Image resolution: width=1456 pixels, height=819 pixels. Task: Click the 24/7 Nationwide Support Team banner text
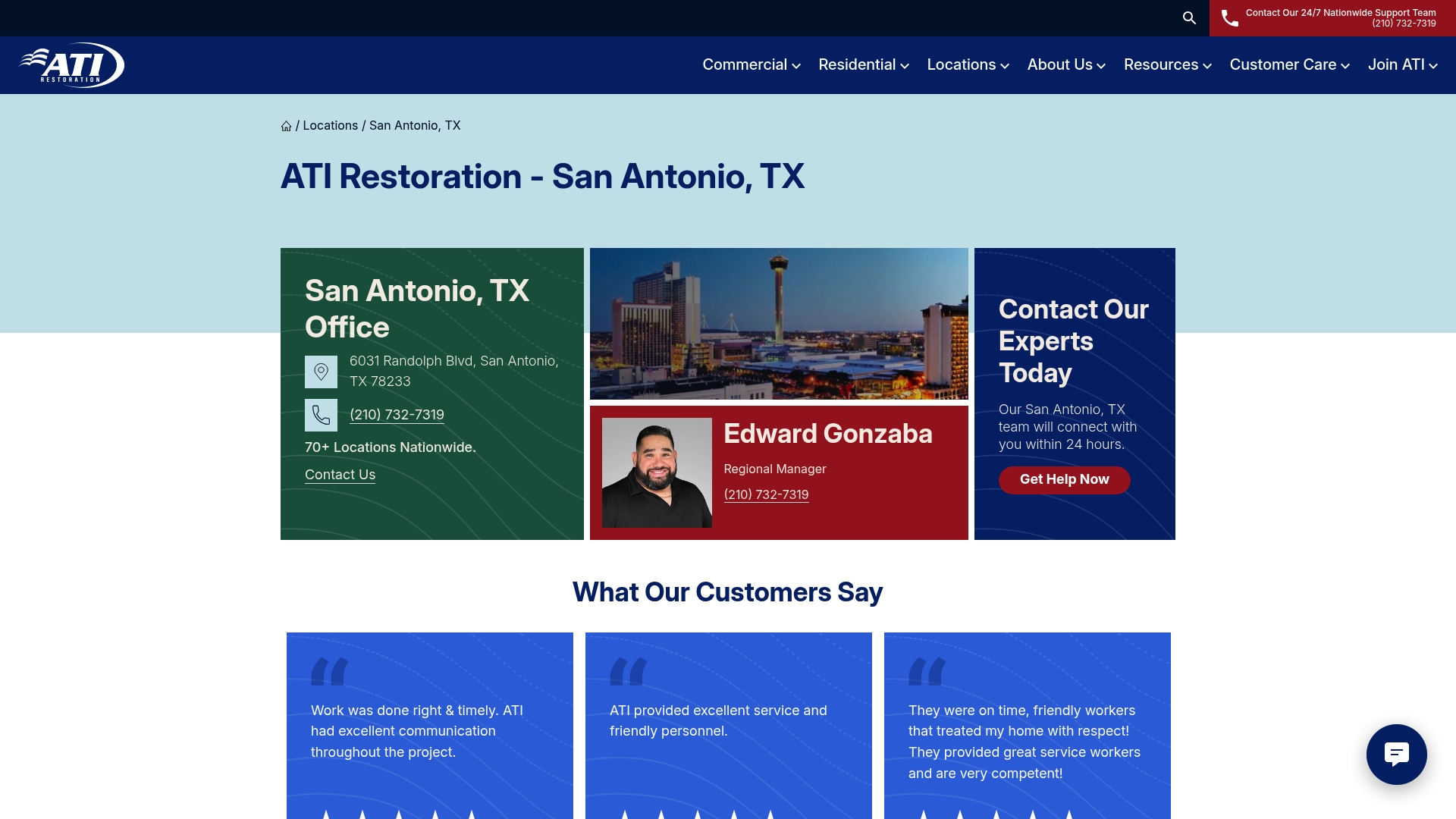pos(1341,13)
